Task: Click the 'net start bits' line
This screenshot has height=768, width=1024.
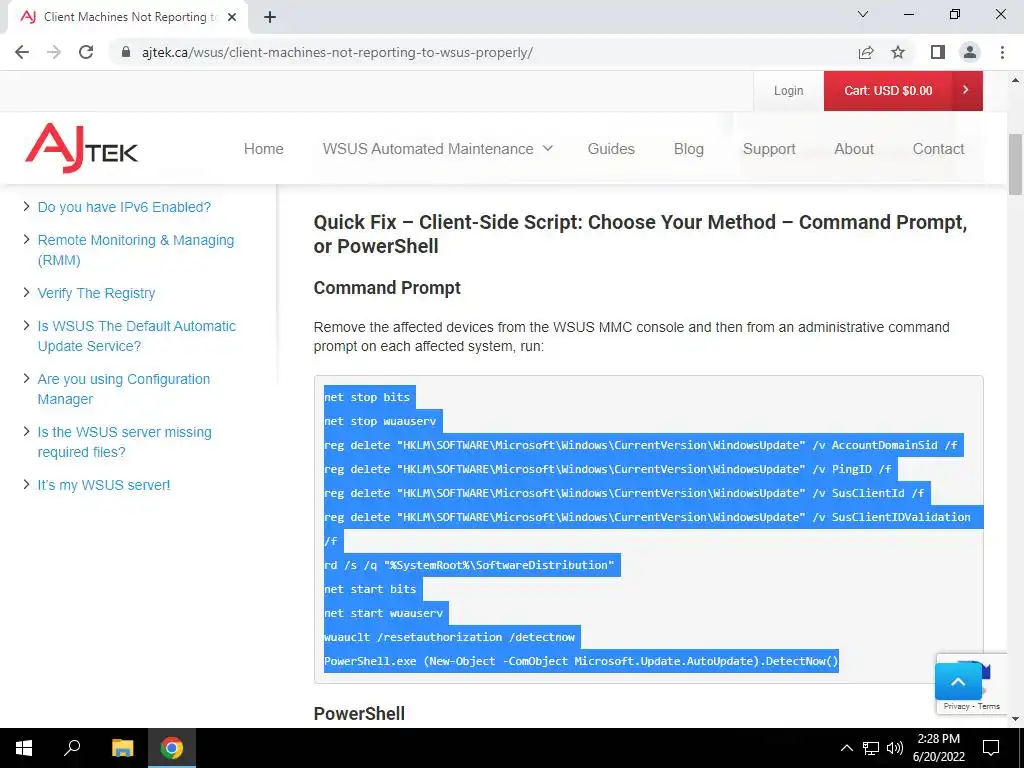Action: [370, 589]
